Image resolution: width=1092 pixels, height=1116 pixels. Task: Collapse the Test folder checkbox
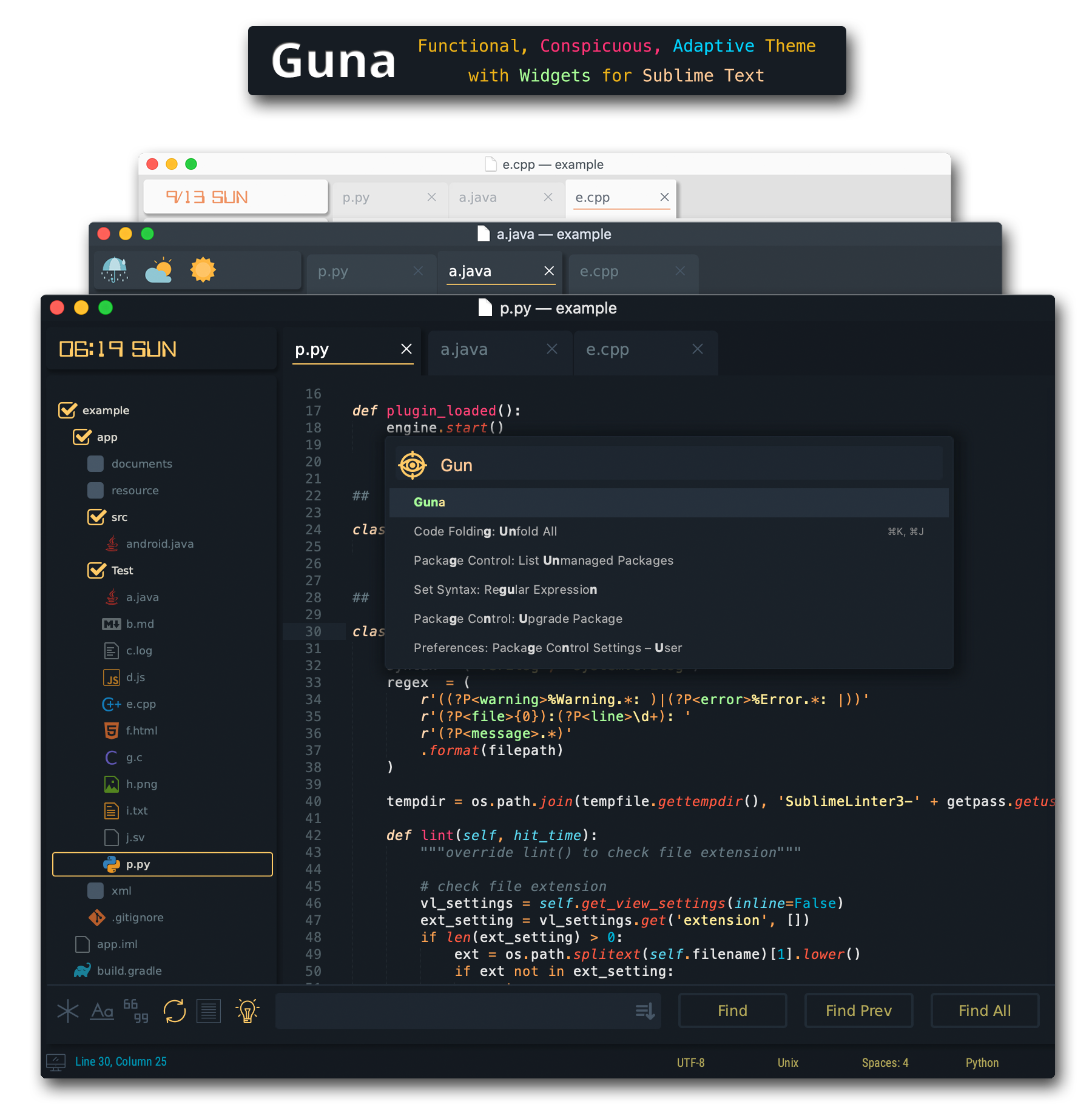[96, 570]
